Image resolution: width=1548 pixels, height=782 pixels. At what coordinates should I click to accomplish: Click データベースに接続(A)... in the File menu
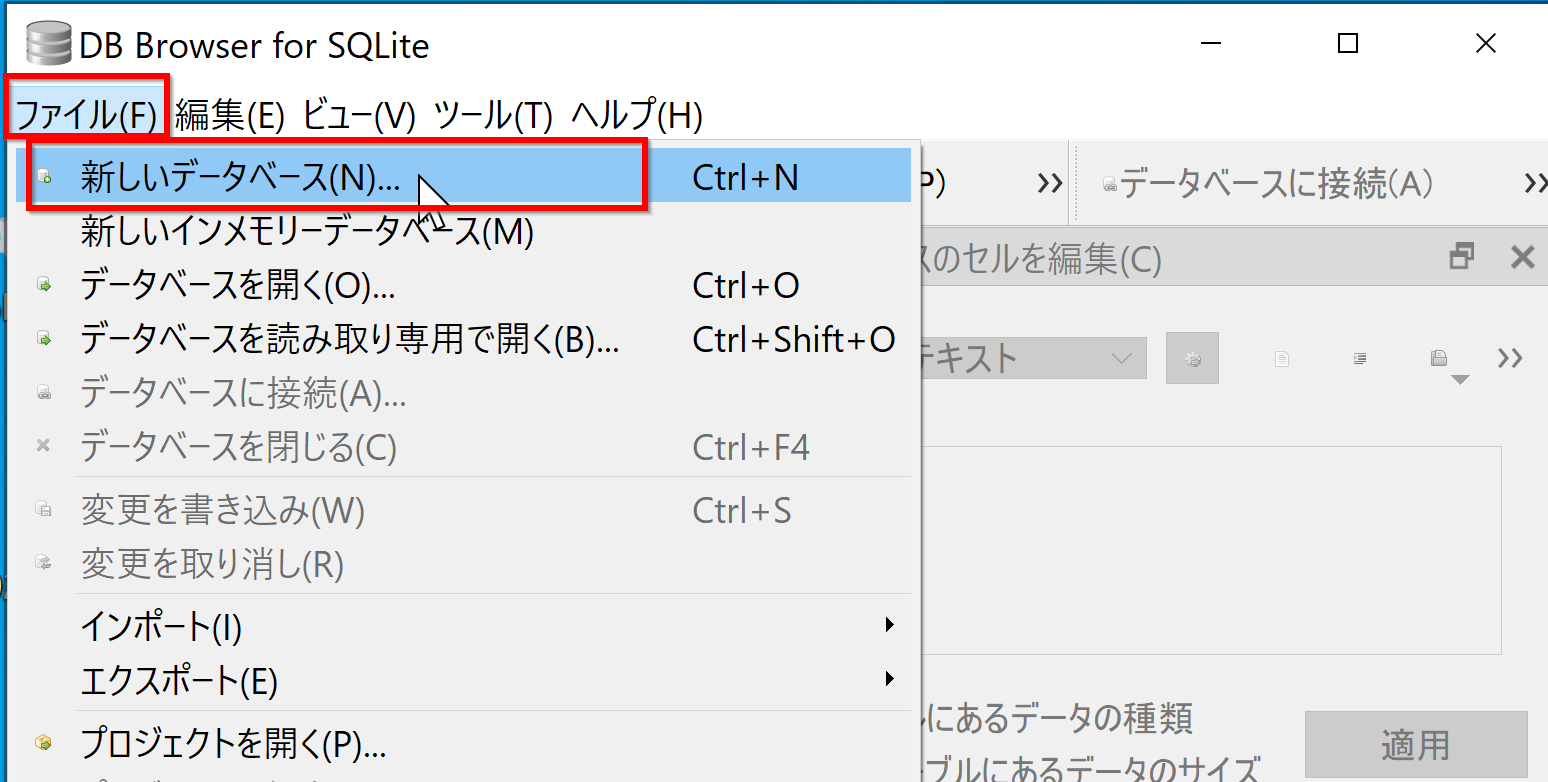[x=465, y=394]
